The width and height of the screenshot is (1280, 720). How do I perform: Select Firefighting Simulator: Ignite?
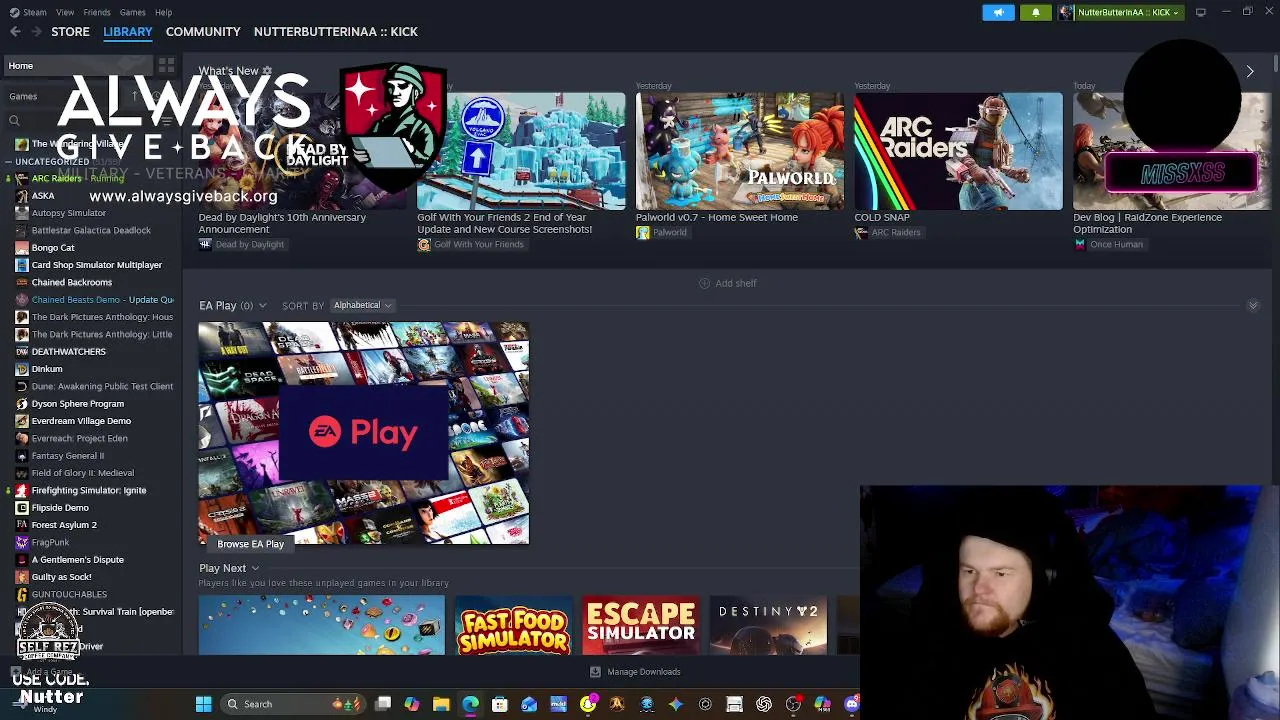click(x=89, y=490)
